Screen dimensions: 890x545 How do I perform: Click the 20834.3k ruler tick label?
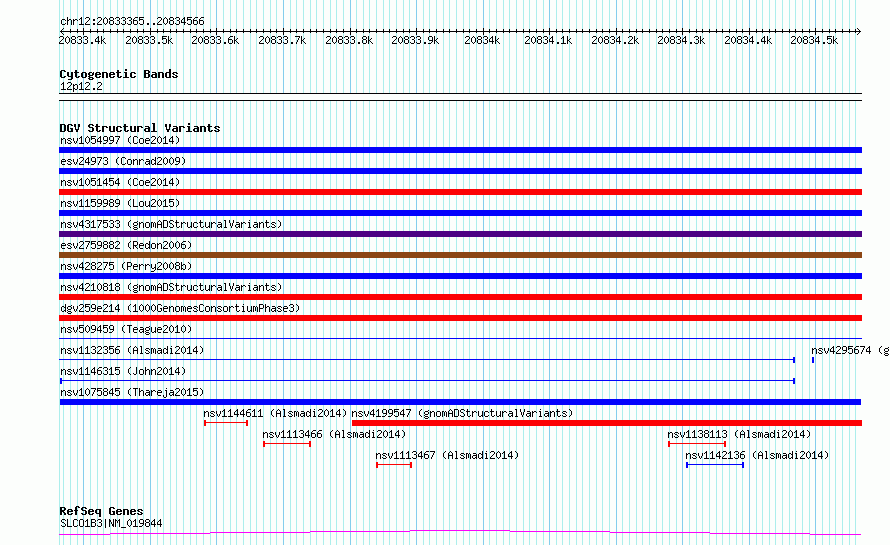pos(681,40)
